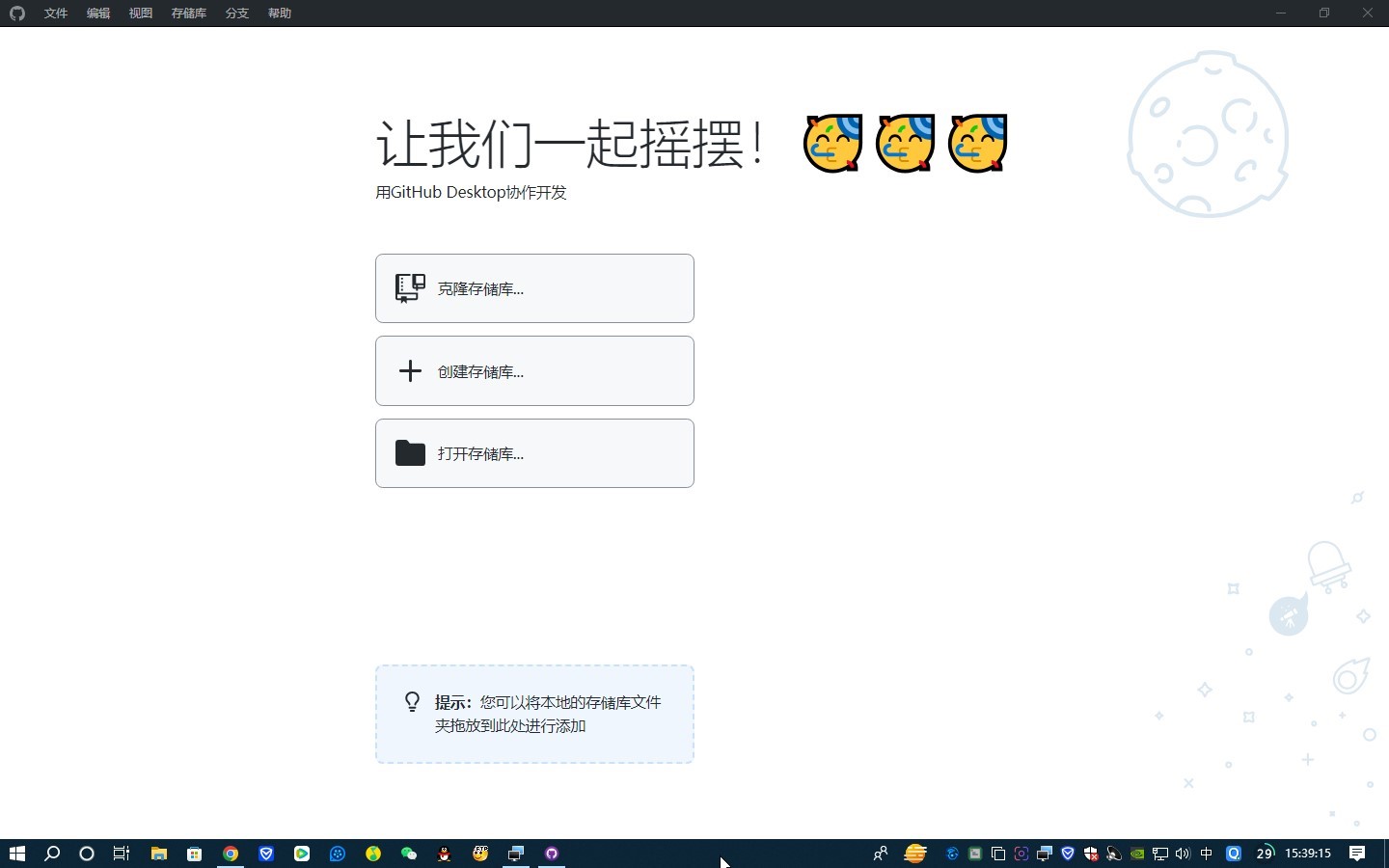Open Microsoft Store from the taskbar
This screenshot has height=868, width=1389.
click(195, 854)
